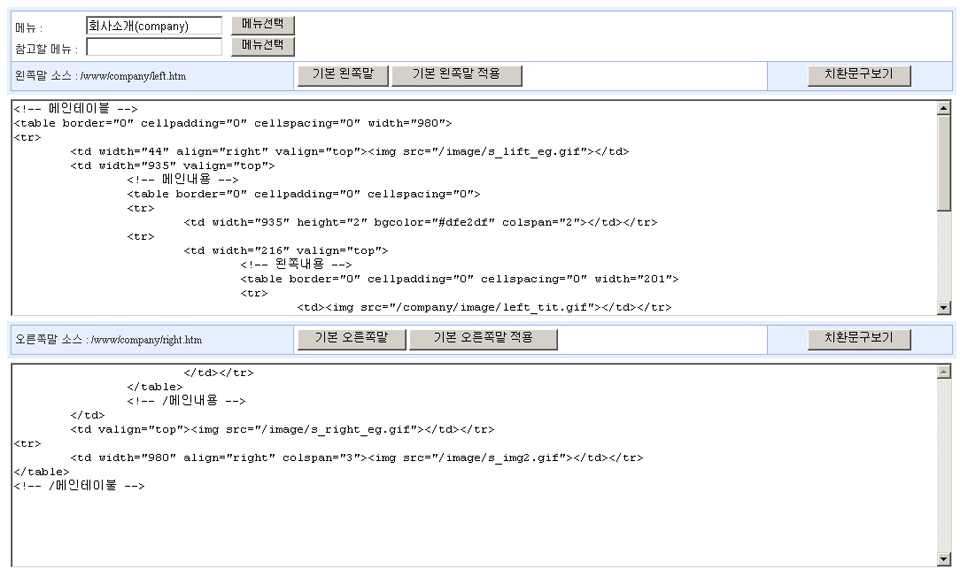This screenshot has width=960, height=569.
Task: Focus the empty 참고할 메뉴 input field
Action: [x=153, y=47]
